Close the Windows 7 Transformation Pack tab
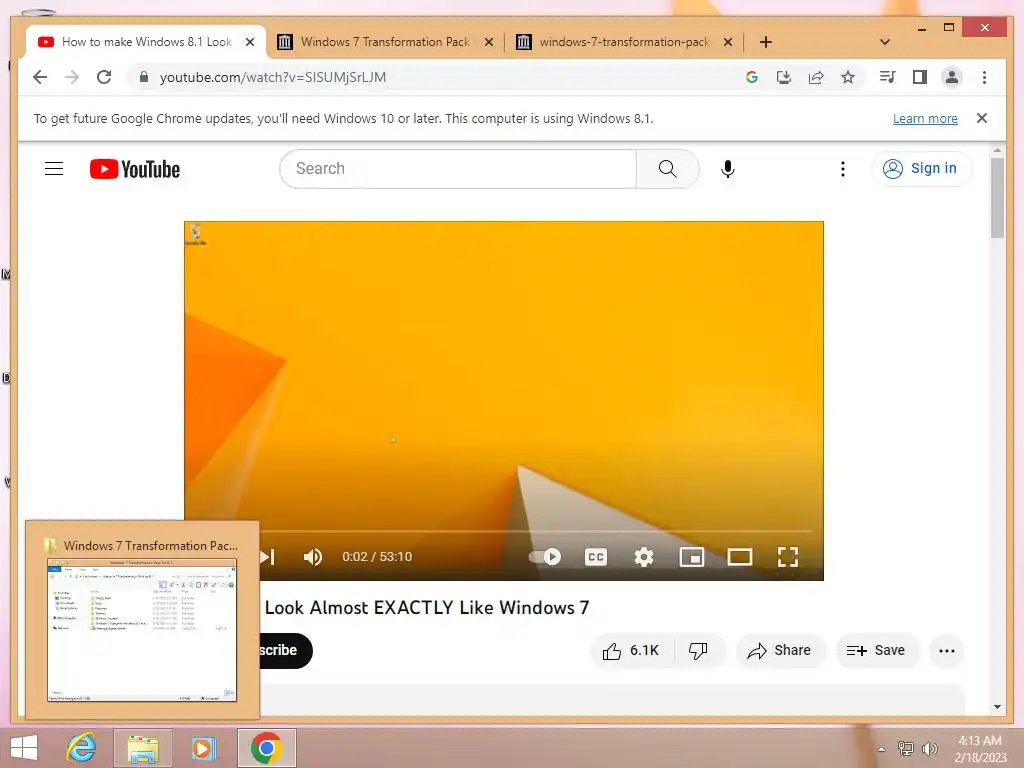Viewport: 1024px width, 768px height. (488, 42)
